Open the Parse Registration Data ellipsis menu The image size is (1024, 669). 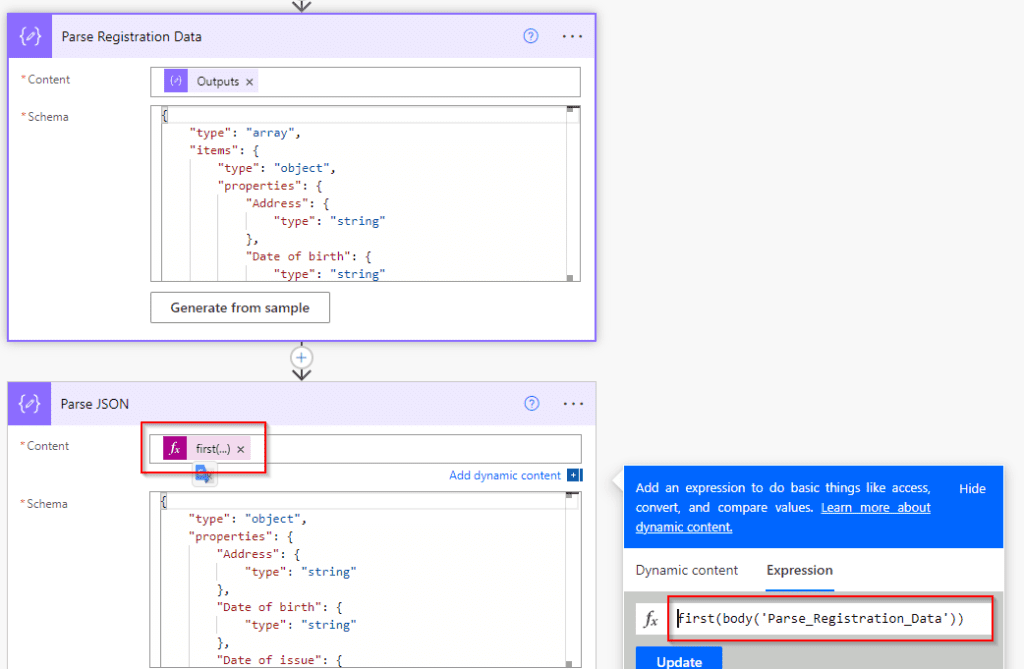[x=572, y=35]
